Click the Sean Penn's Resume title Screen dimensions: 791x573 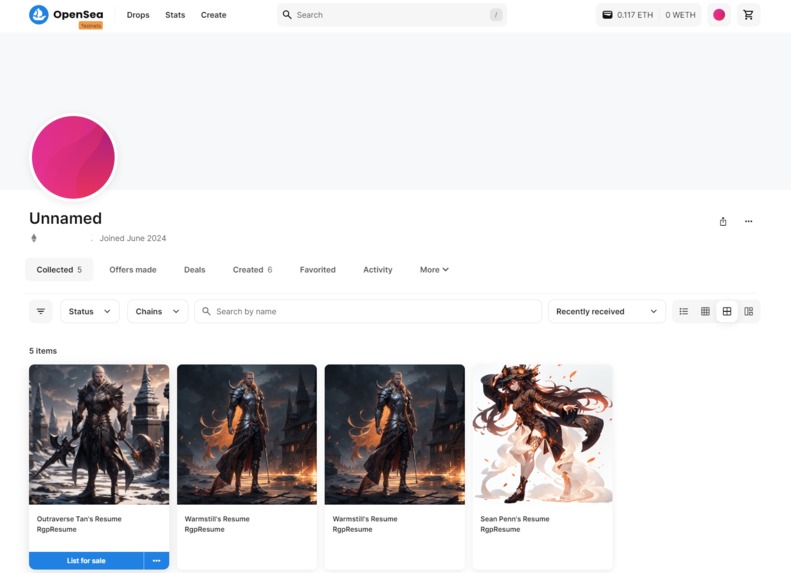click(x=515, y=519)
